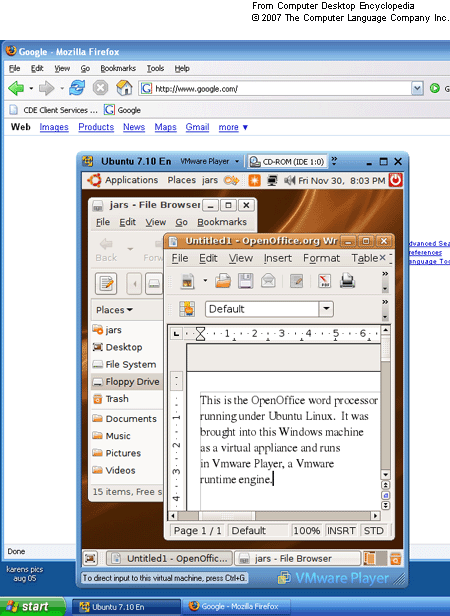Screen dimensions: 450x616
Task: Select File System in Places sidebar
Action: click(x=124, y=365)
